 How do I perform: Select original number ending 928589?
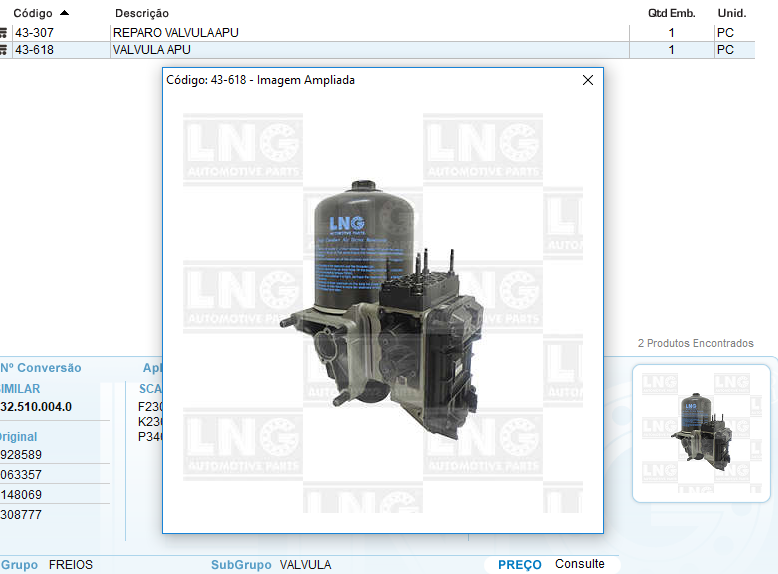click(x=22, y=455)
